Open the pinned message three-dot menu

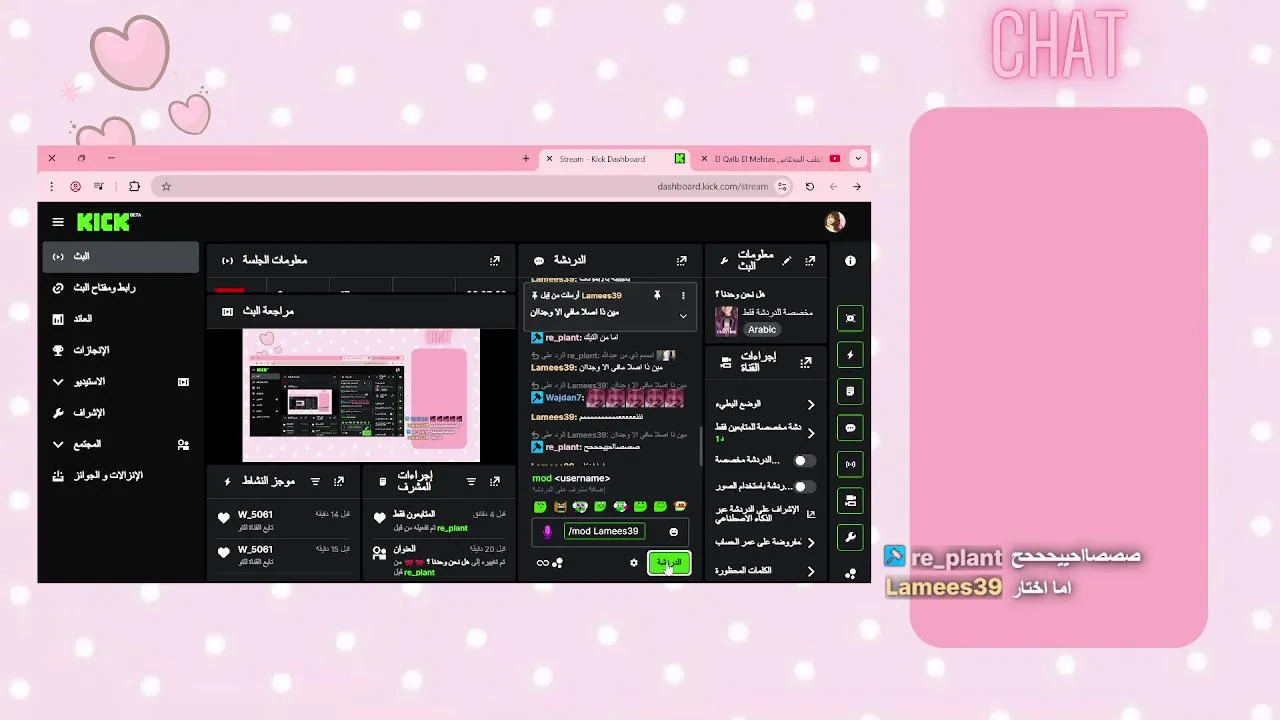(683, 296)
